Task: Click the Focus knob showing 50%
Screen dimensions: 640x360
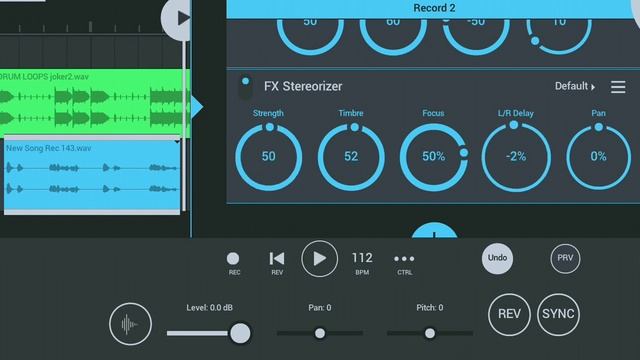Action: pos(434,157)
